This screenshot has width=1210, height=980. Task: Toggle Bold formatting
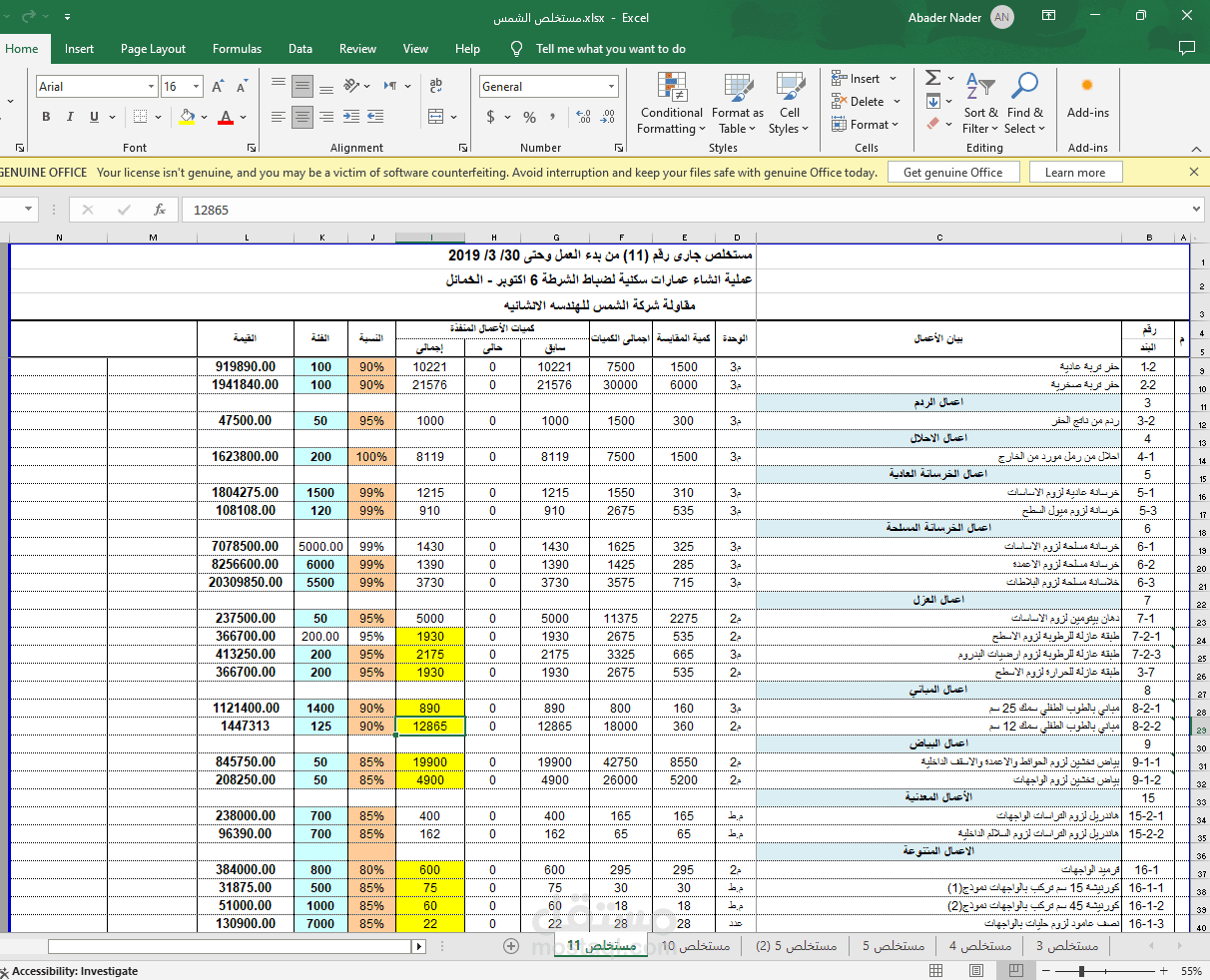(x=46, y=117)
